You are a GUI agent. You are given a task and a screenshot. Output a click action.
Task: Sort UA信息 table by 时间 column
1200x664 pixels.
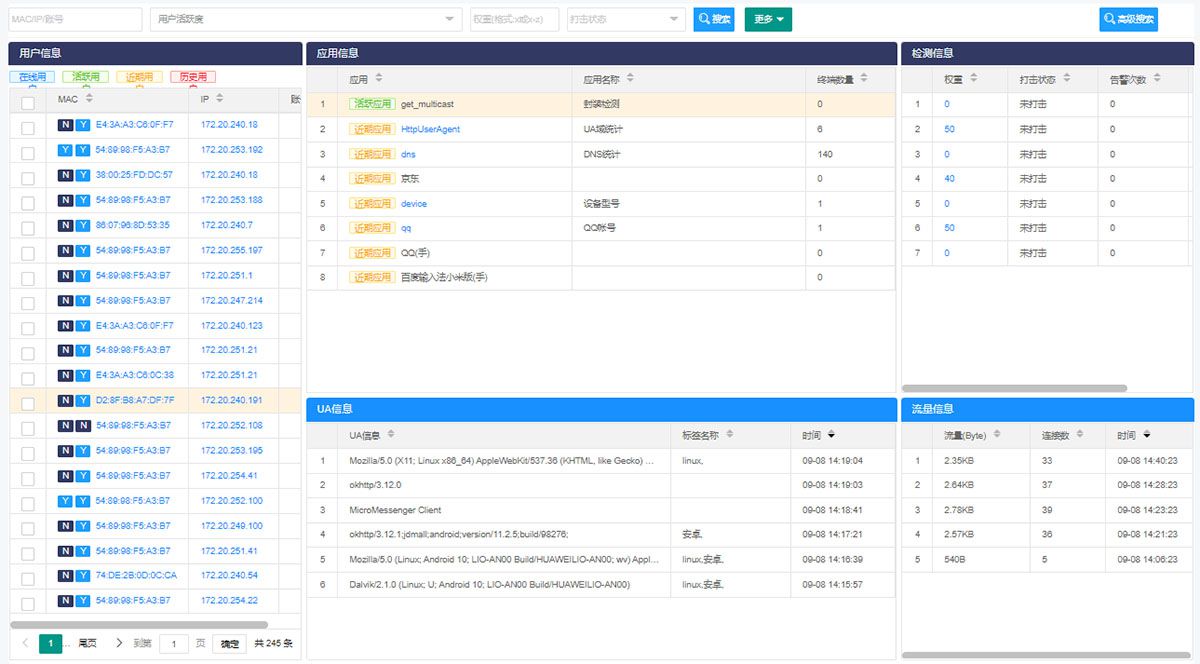pos(831,435)
